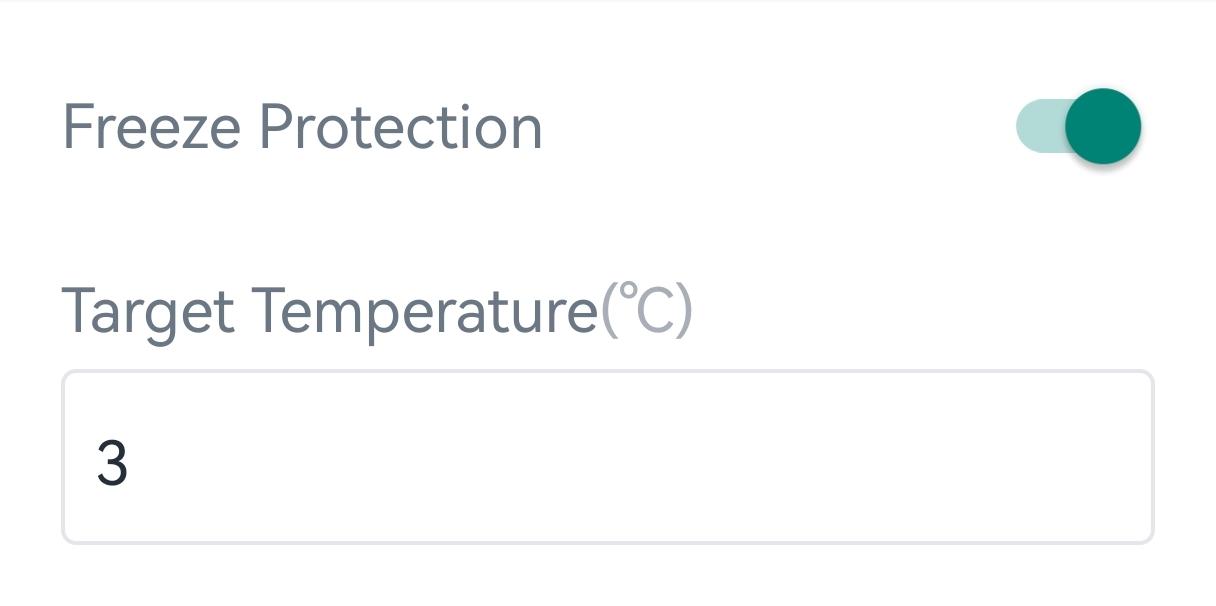The width and height of the screenshot is (1216, 606).
Task: Disable Freeze Protection using the green switch
Action: point(1080,126)
